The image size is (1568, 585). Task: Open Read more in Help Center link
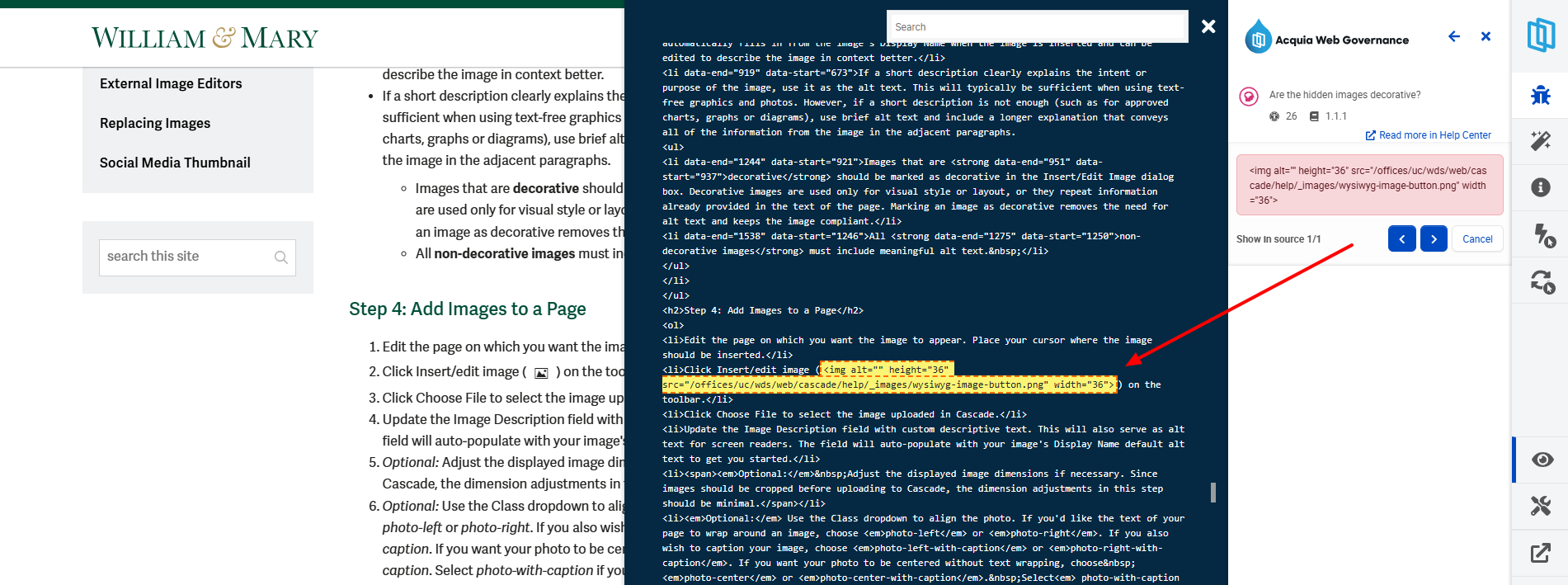pos(1429,135)
